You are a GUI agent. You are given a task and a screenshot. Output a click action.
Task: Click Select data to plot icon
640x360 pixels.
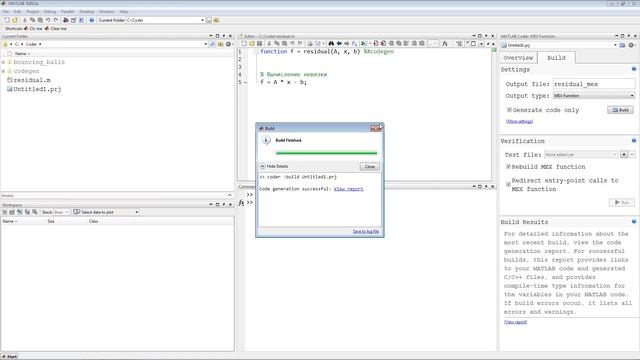tap(76, 212)
